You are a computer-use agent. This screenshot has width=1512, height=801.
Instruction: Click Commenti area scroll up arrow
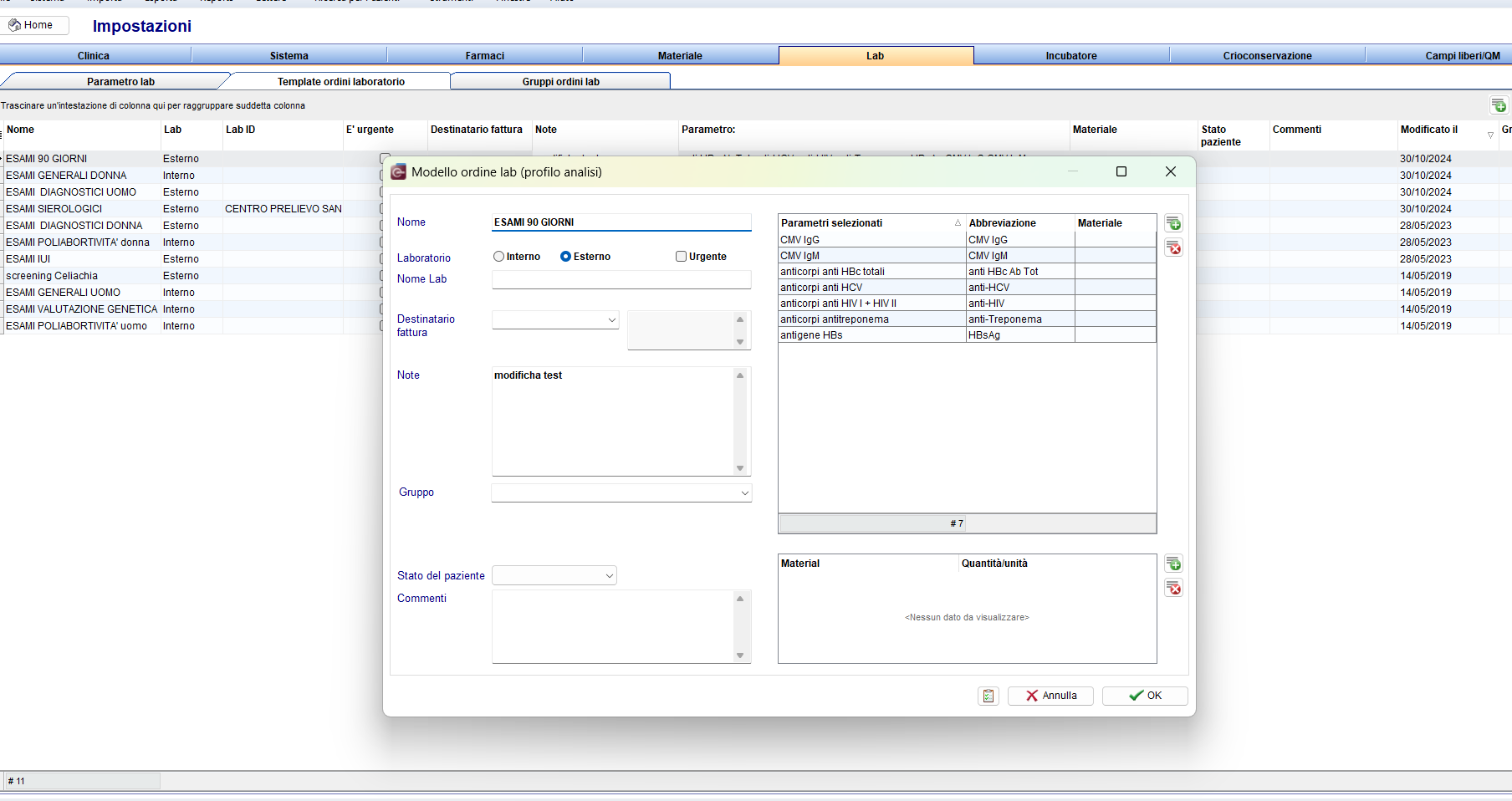[740, 599]
